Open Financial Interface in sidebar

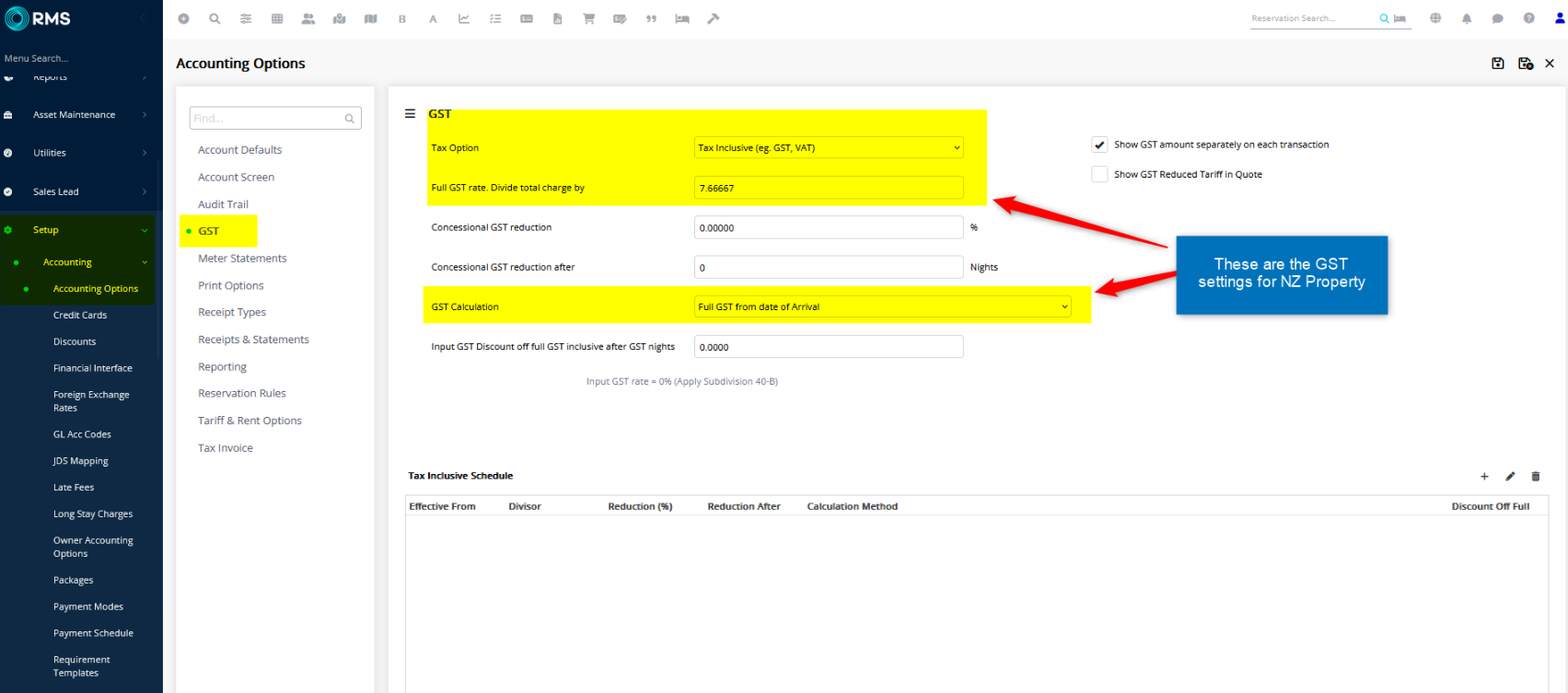[93, 368]
